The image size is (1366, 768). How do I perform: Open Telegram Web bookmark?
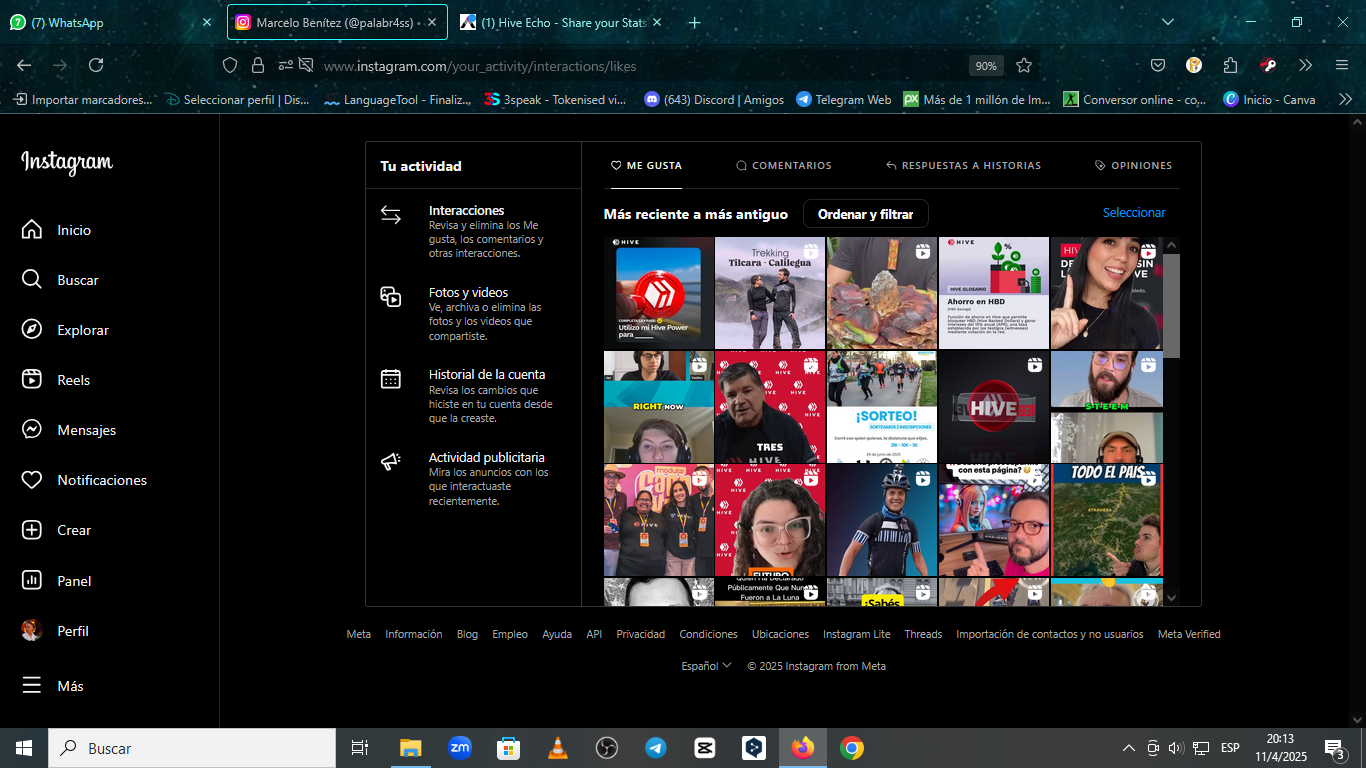pyautogui.click(x=843, y=99)
